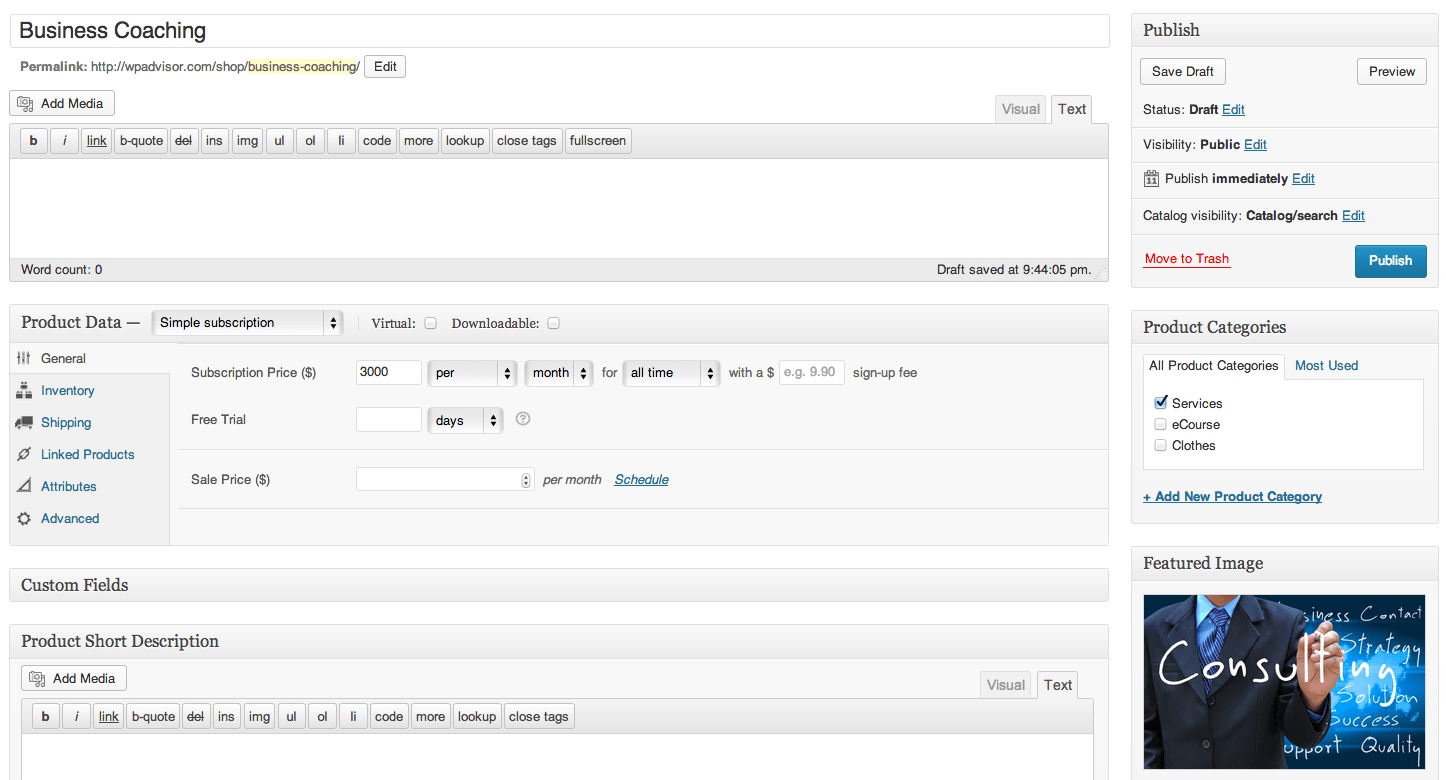Open the Most Used categories tab

1326,365
